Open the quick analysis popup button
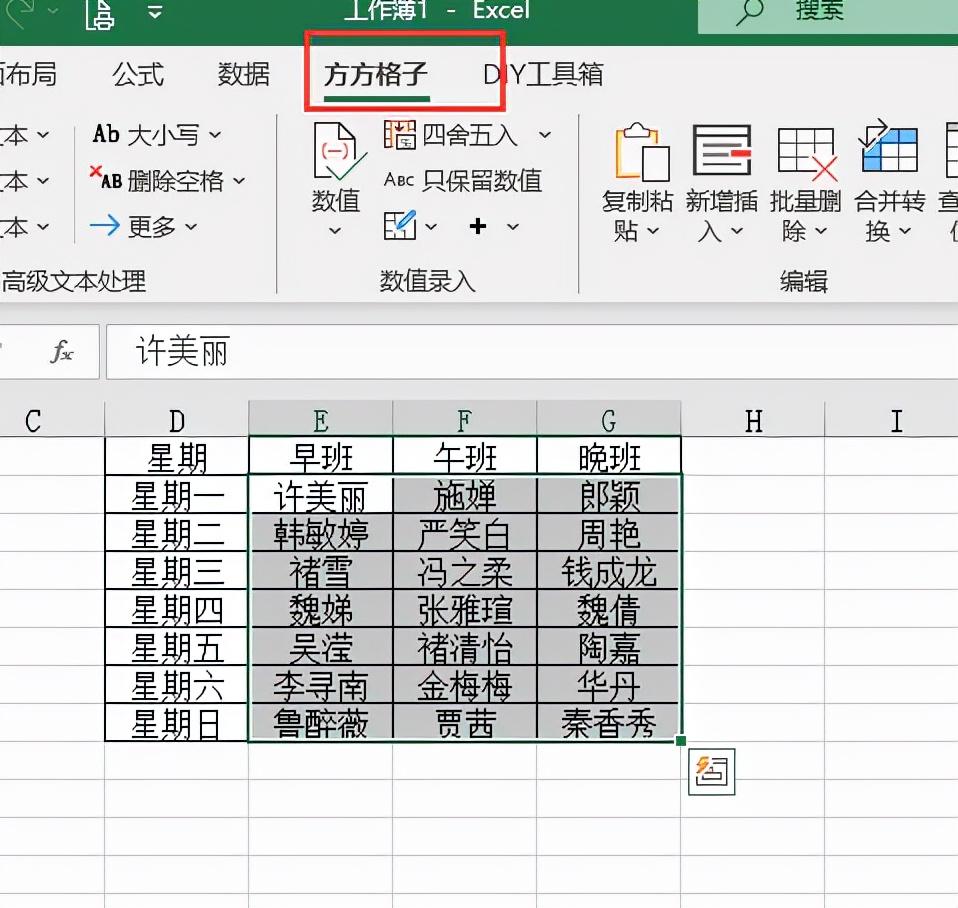958x908 pixels. coord(711,773)
